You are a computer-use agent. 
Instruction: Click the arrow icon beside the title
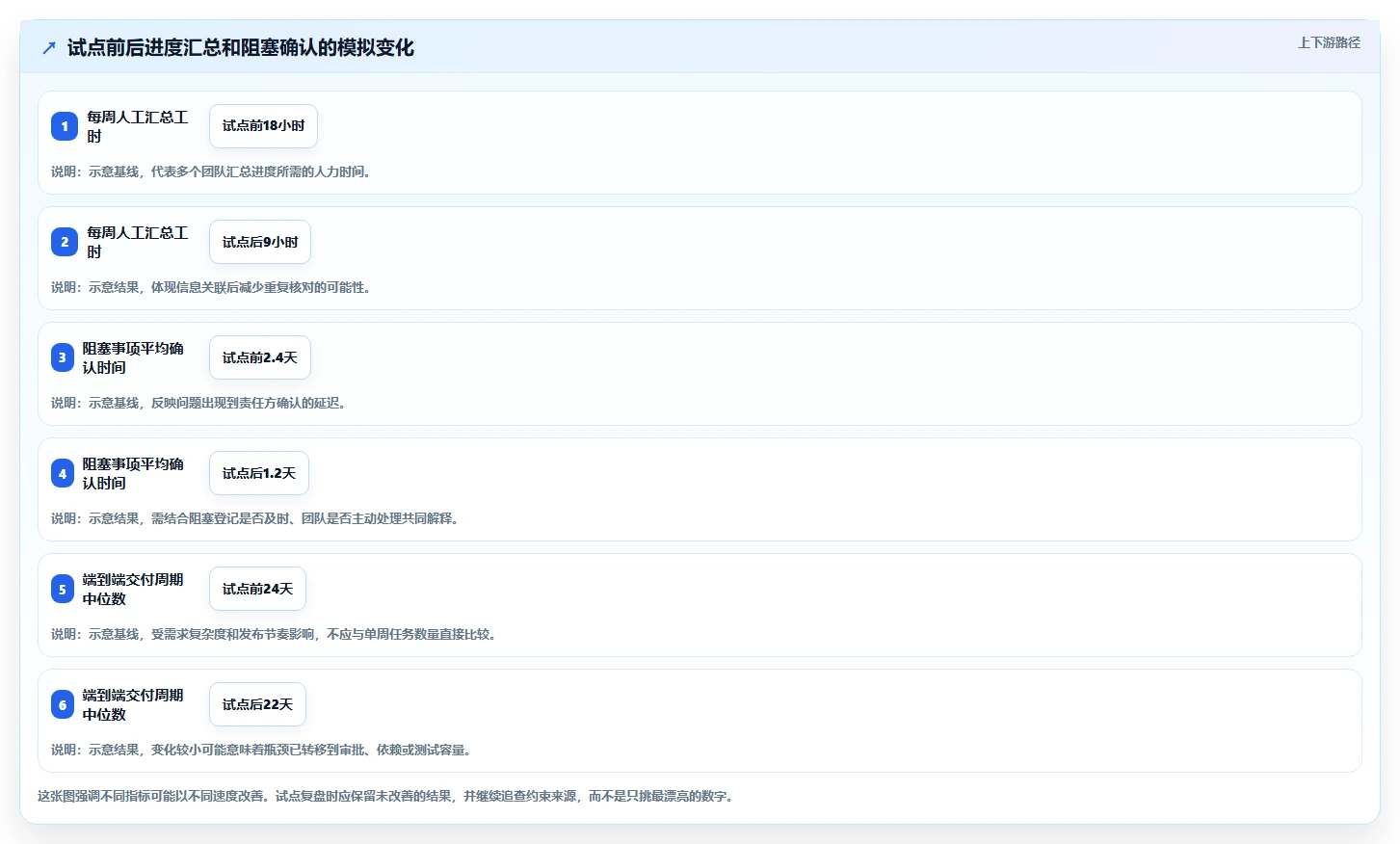(x=49, y=48)
